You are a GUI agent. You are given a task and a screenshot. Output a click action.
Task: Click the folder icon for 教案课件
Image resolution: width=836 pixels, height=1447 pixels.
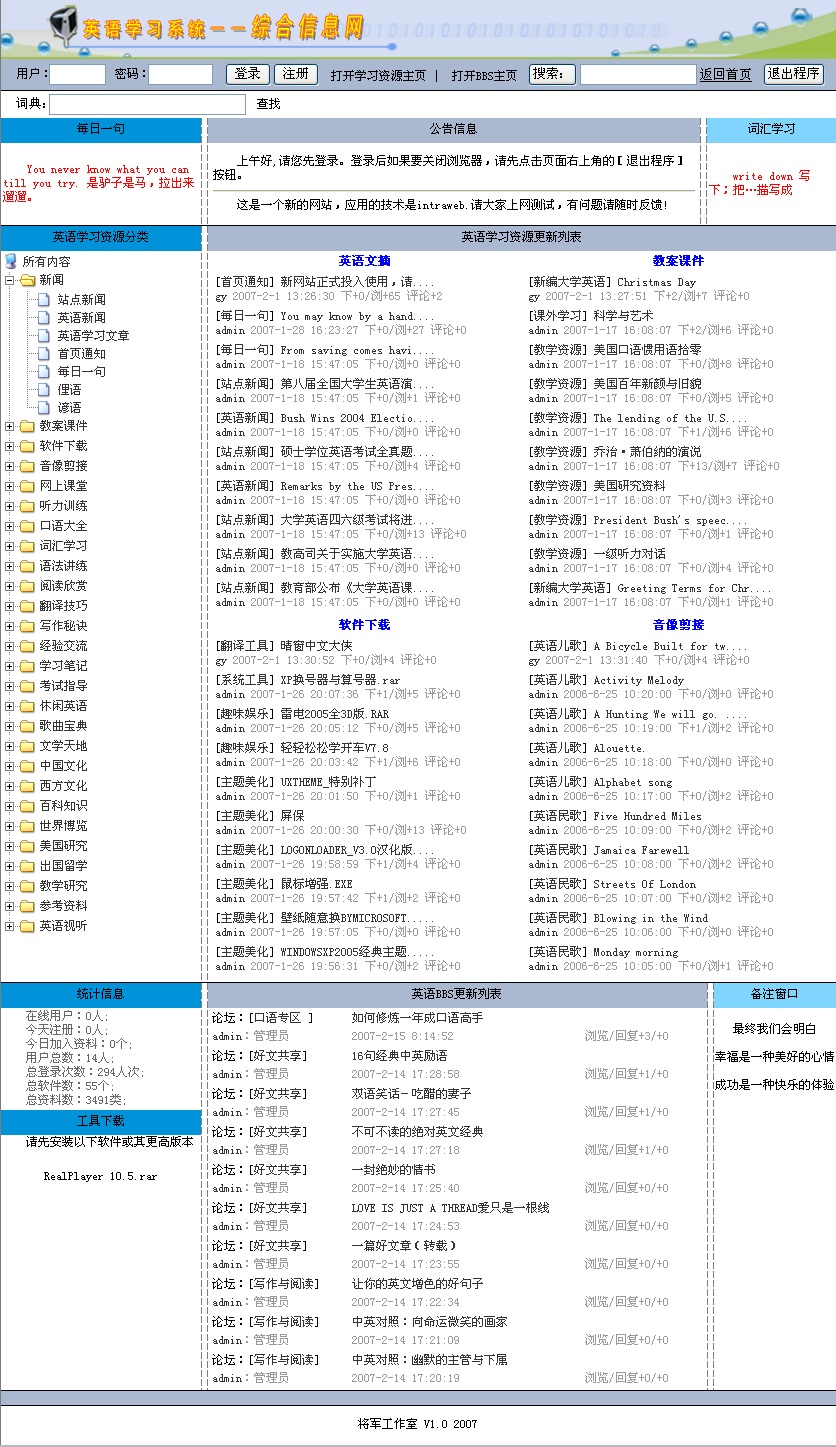(27, 426)
